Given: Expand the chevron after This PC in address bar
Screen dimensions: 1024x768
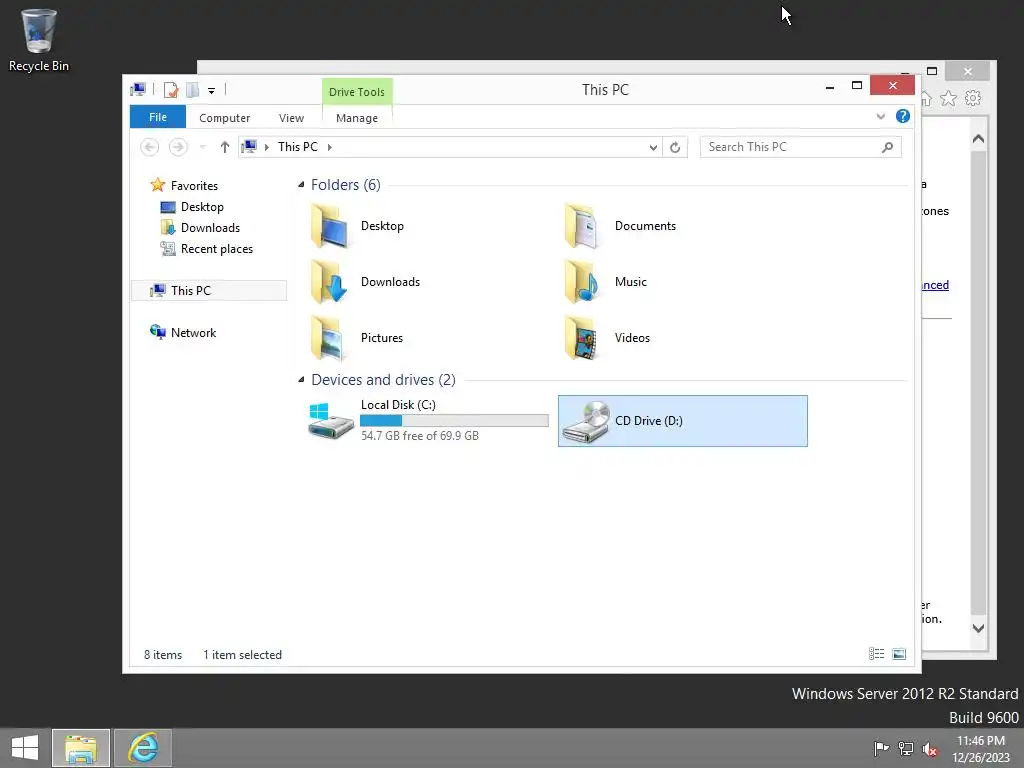Looking at the screenshot, I should [x=330, y=147].
